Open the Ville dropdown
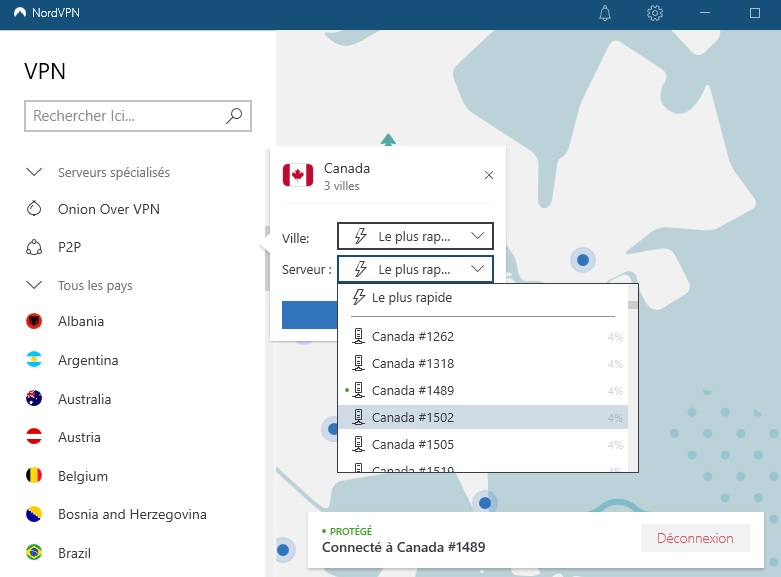This screenshot has width=781, height=577. (x=415, y=236)
